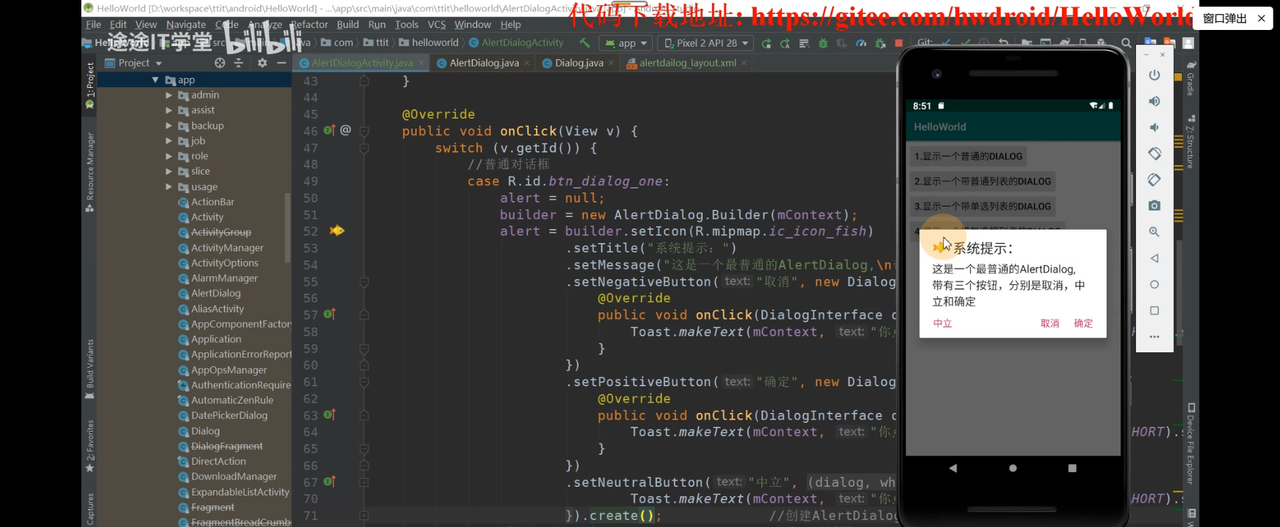Image resolution: width=1280 pixels, height=527 pixels.
Task: Select DatePickerDialog class in project tree
Action: click(x=229, y=415)
